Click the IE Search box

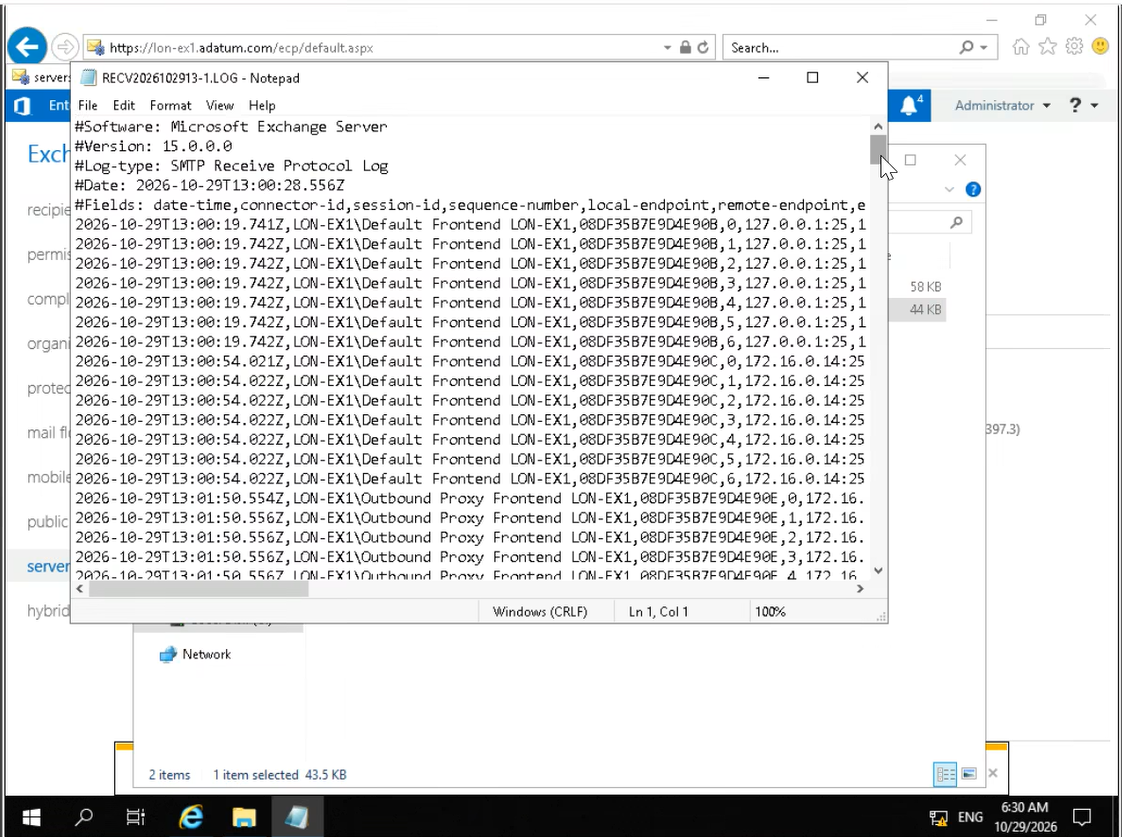pyautogui.click(x=841, y=47)
